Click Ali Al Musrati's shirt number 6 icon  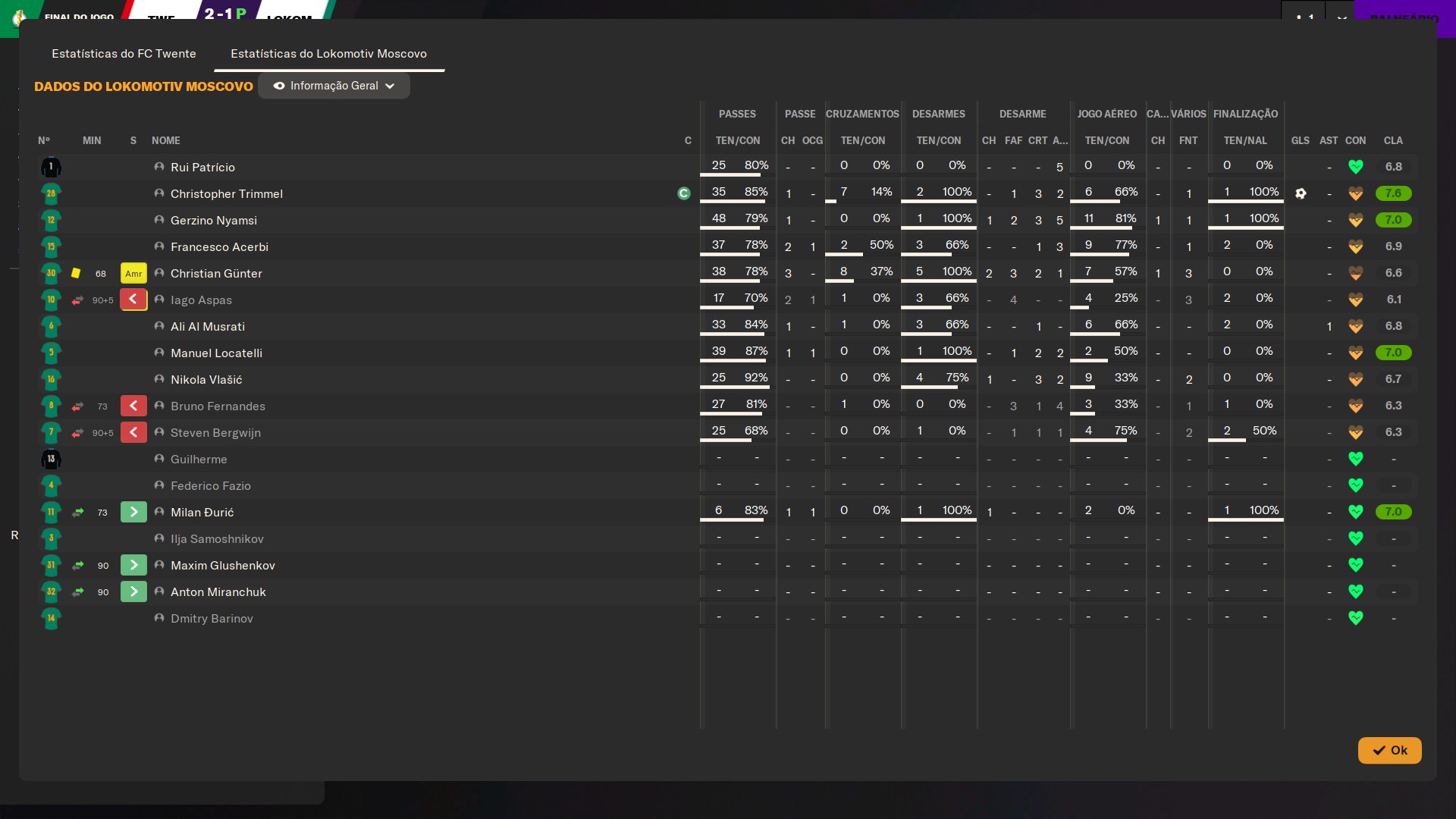click(51, 326)
